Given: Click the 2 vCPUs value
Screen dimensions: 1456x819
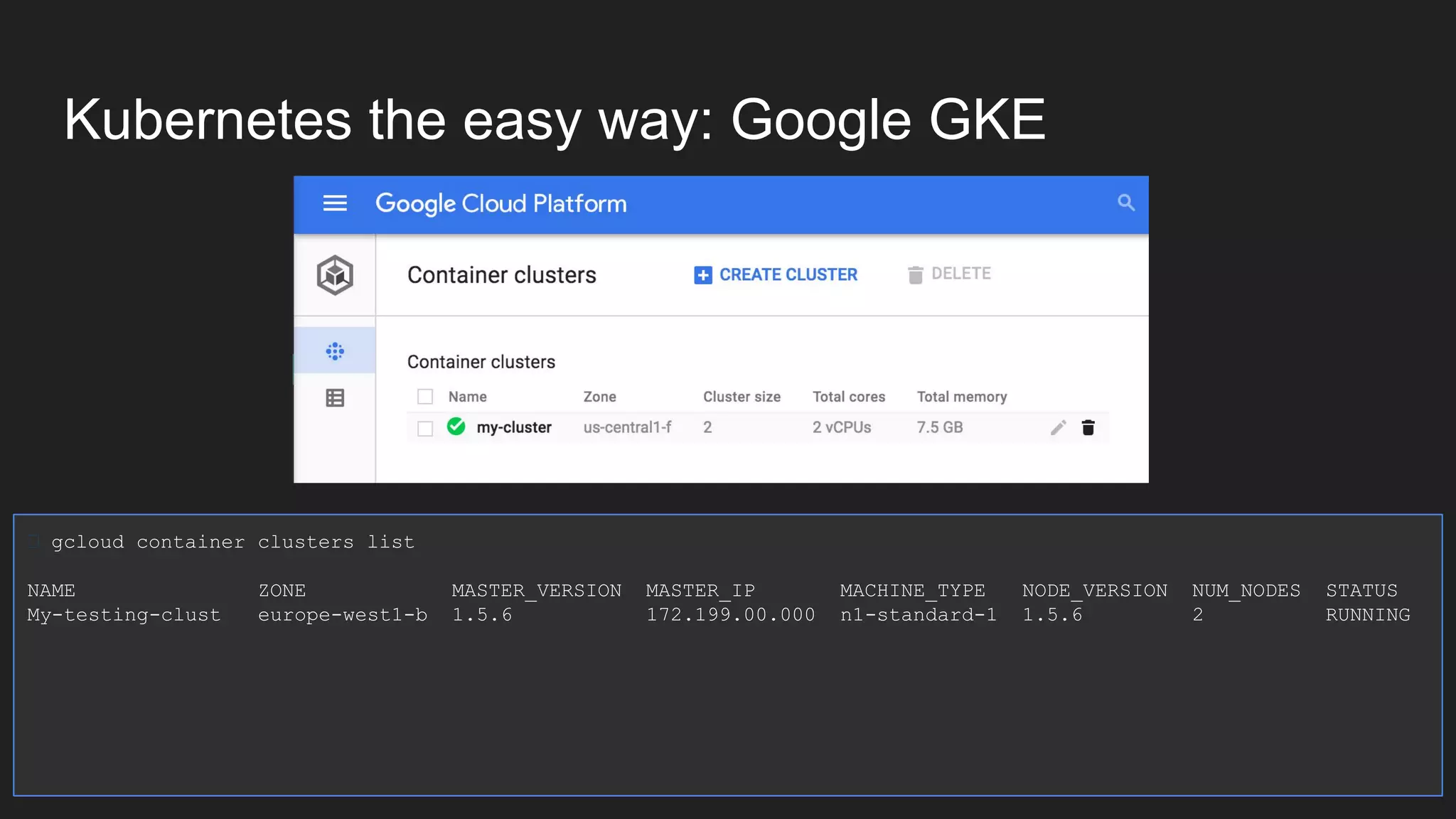Looking at the screenshot, I should pos(842,427).
